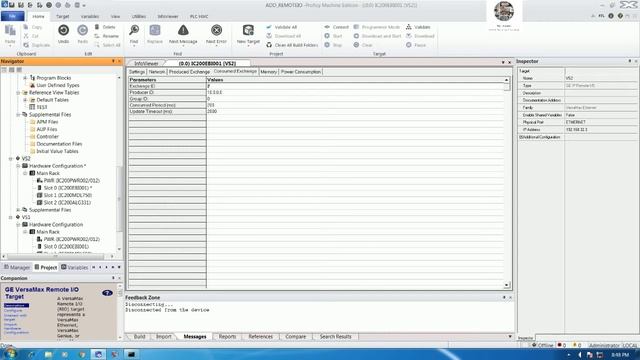Image resolution: width=640 pixels, height=360 pixels.
Task: Open the Produced Exchange tab
Action: 189,72
